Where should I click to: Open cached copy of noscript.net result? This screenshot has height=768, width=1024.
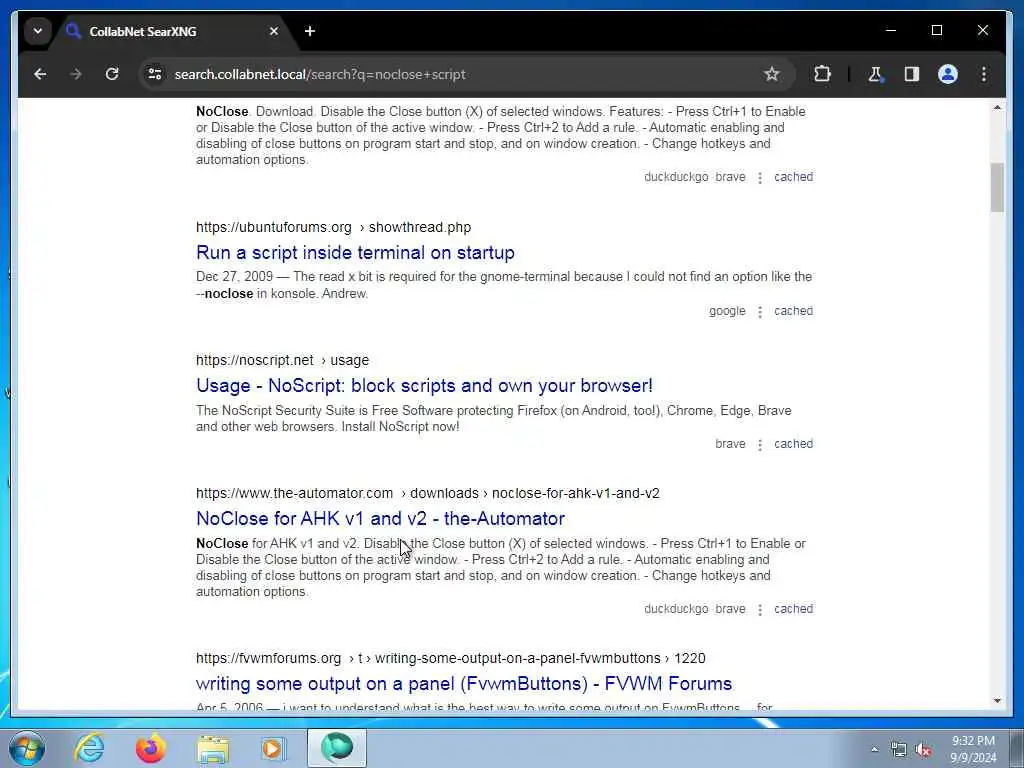coord(793,444)
